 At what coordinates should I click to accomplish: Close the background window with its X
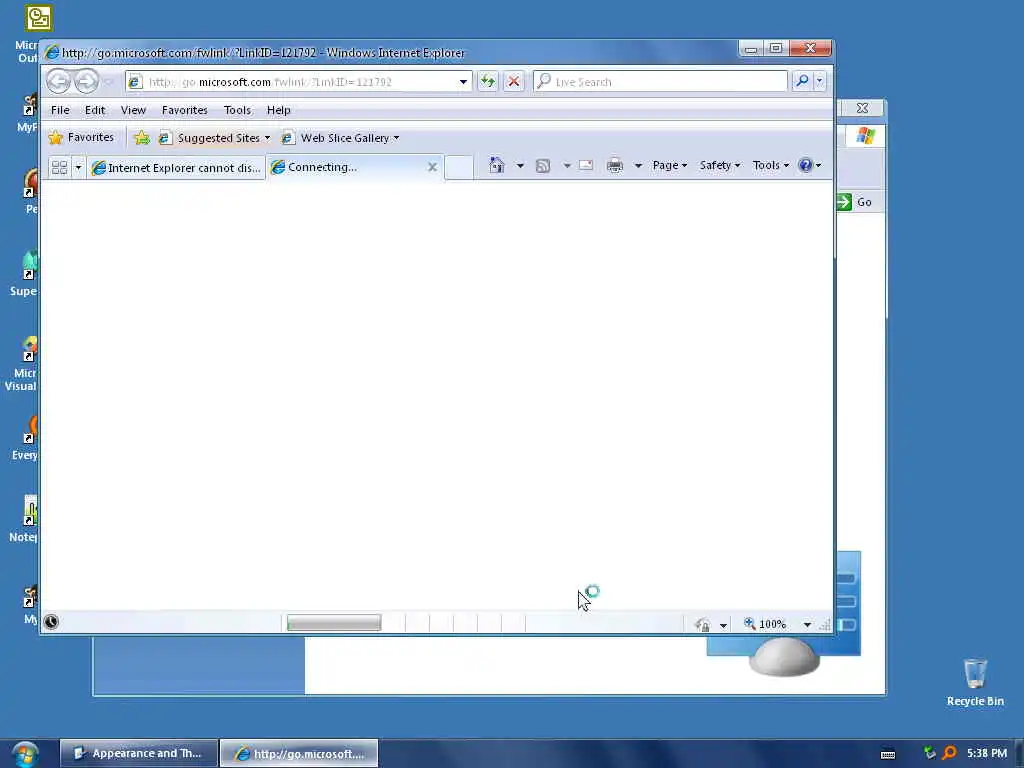tap(862, 108)
